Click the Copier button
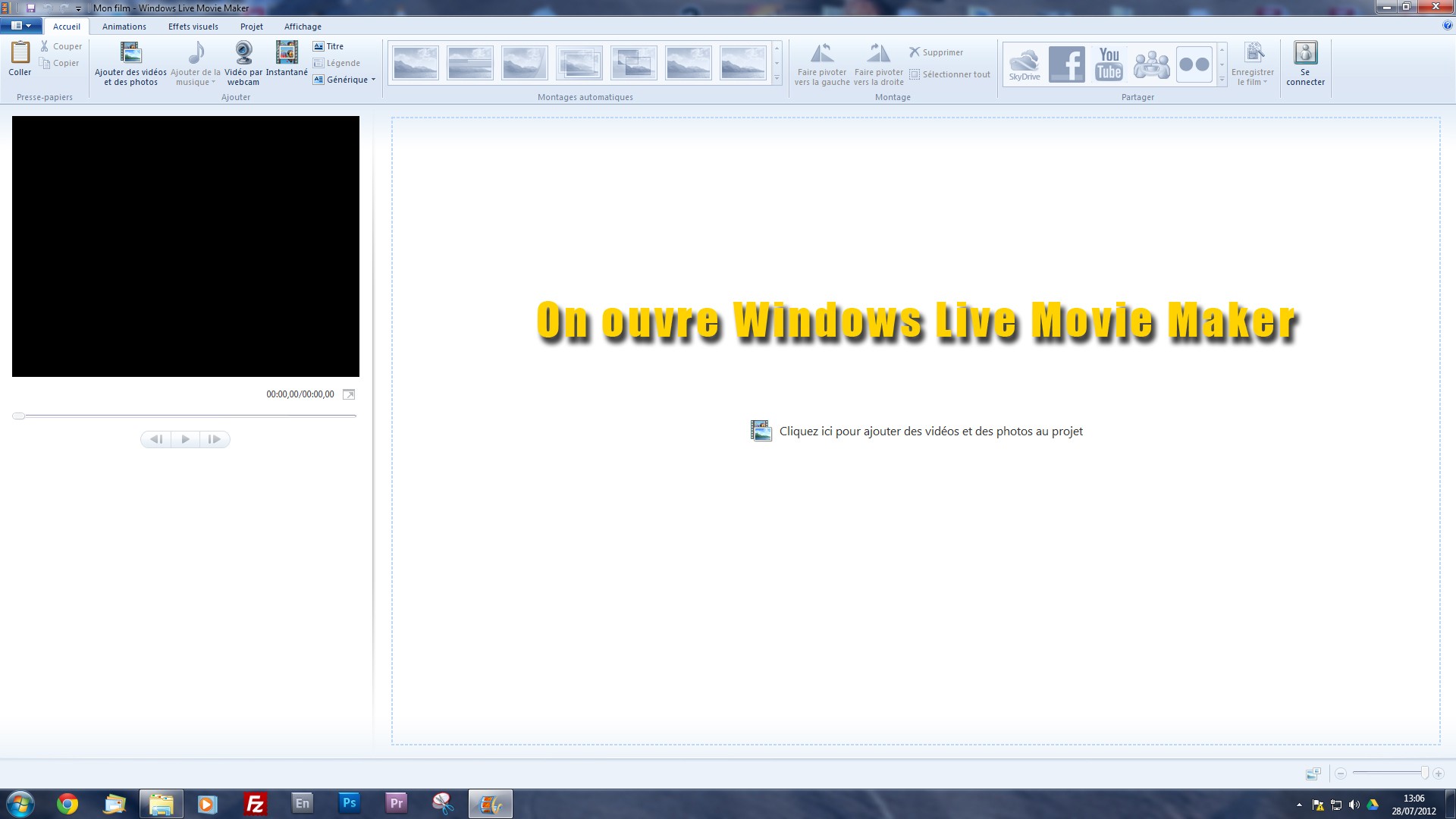Image resolution: width=1456 pixels, height=819 pixels. pyautogui.click(x=59, y=63)
